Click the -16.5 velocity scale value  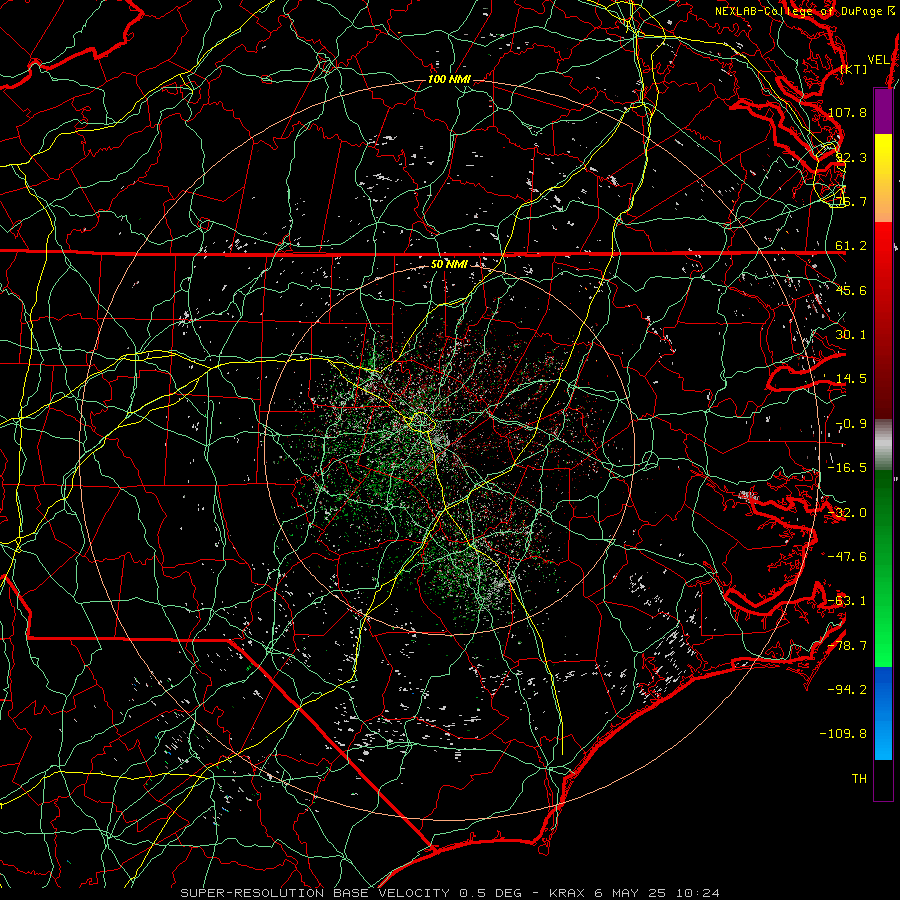[847, 468]
